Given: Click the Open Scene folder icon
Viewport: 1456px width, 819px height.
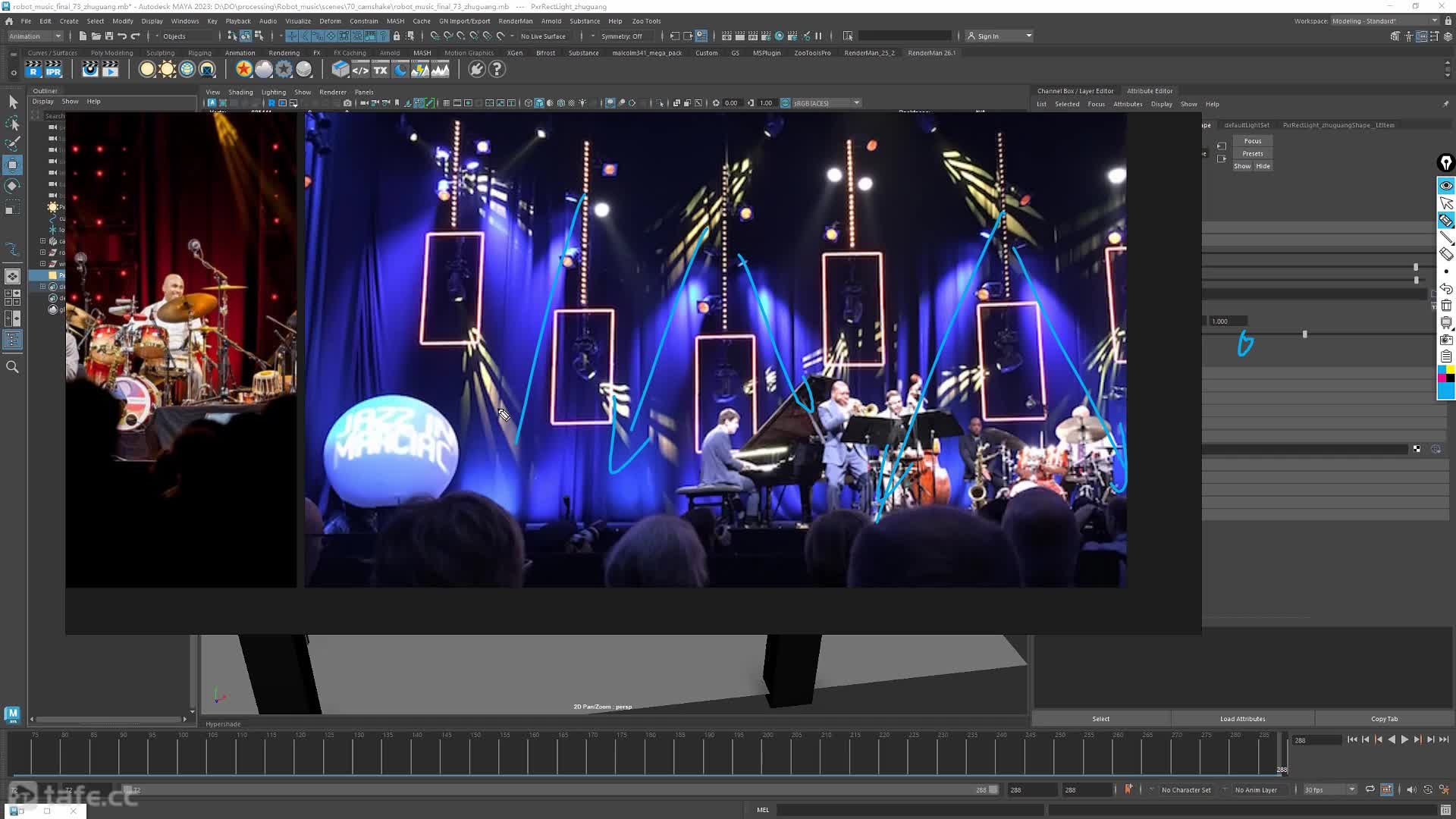Looking at the screenshot, I should [x=96, y=36].
